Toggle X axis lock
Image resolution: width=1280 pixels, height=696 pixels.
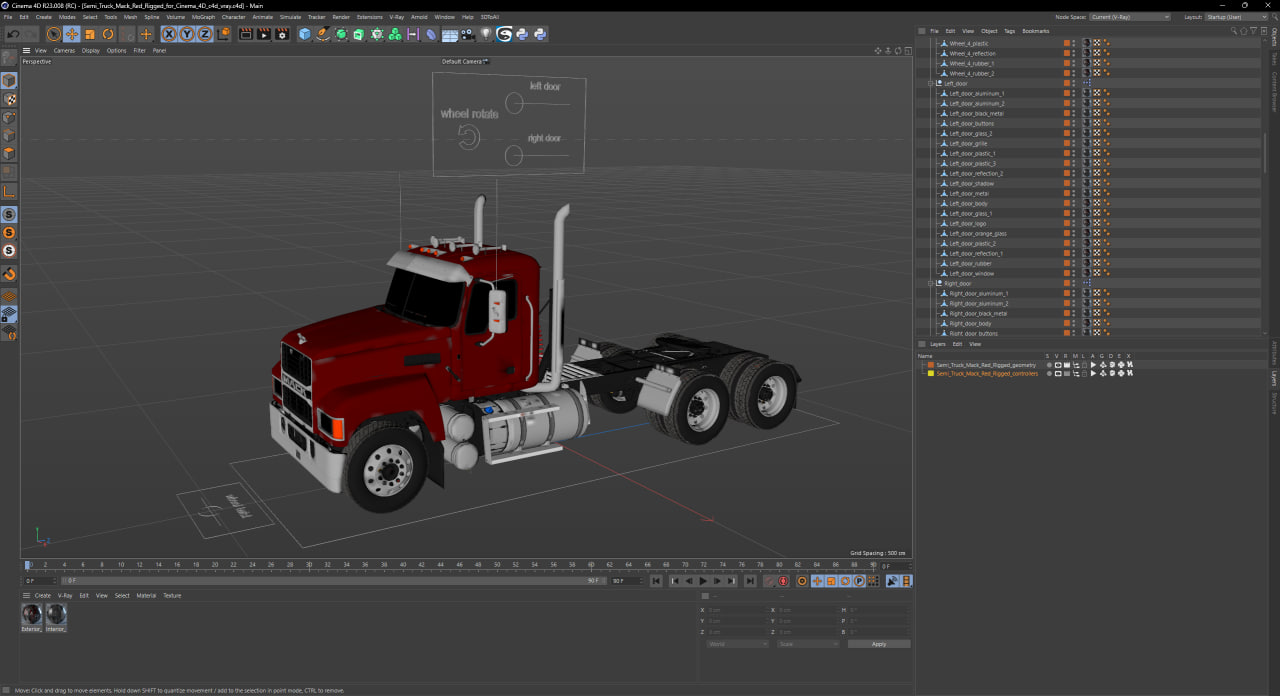click(x=170, y=34)
